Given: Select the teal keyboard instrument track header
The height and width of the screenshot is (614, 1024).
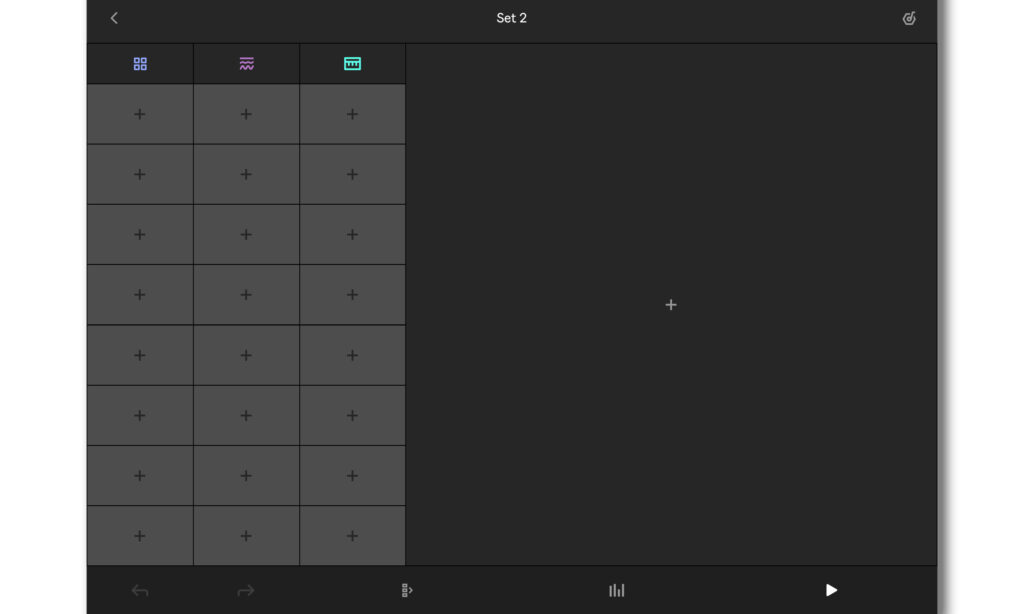Looking at the screenshot, I should point(352,63).
